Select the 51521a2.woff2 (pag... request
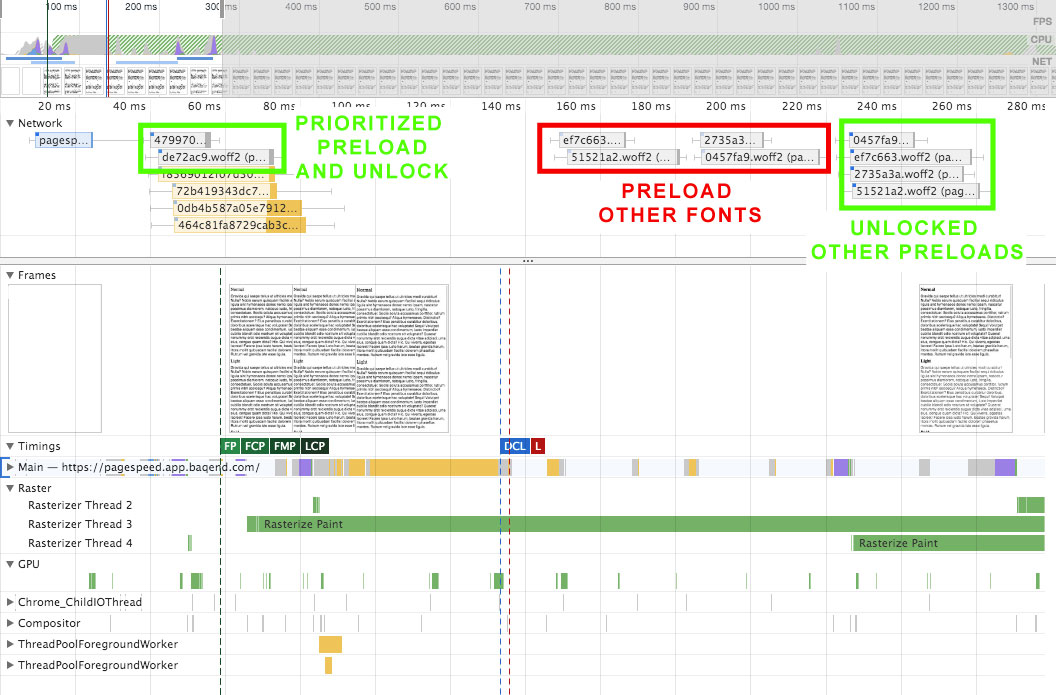The width and height of the screenshot is (1056, 695). tap(915, 191)
